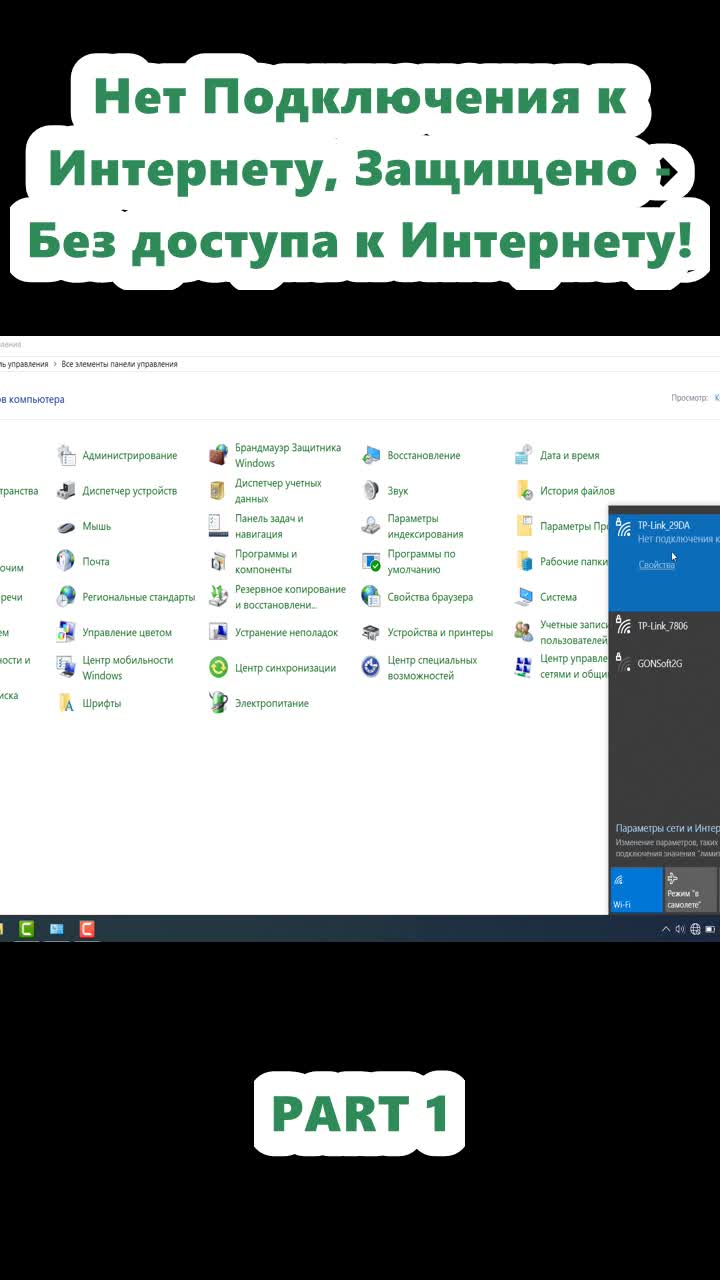Click Все элементы панели управления breadcrumb
The image size is (720, 1280).
coord(120,365)
